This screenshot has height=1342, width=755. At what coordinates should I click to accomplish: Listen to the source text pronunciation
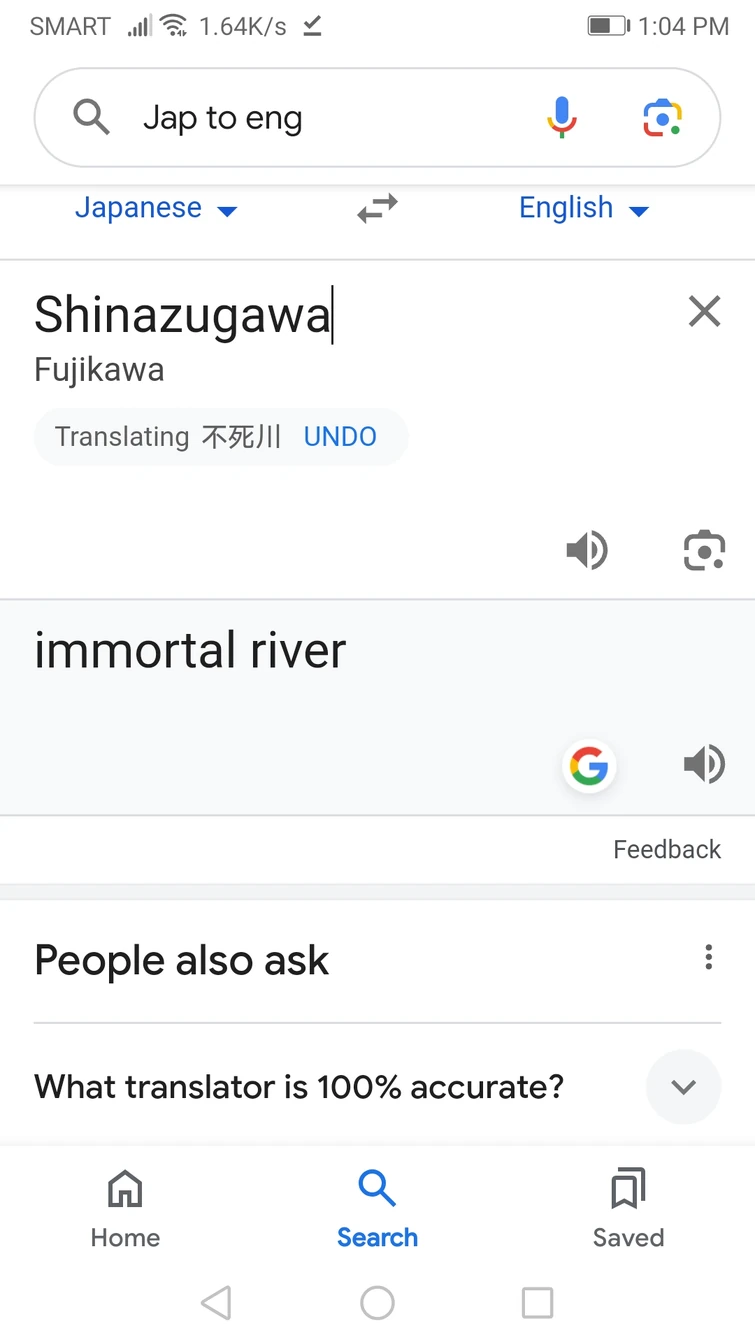(587, 550)
